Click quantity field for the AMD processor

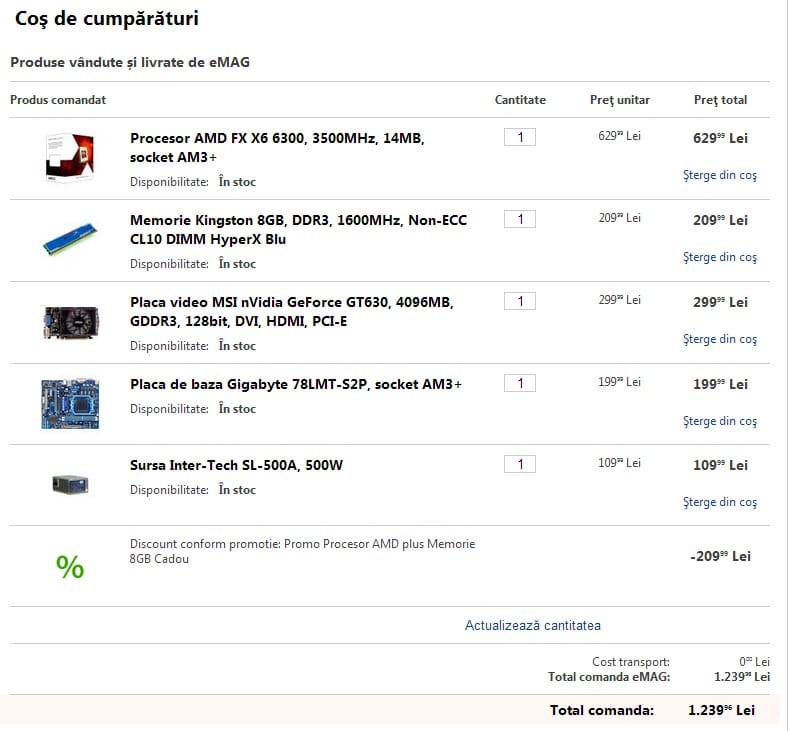[520, 137]
